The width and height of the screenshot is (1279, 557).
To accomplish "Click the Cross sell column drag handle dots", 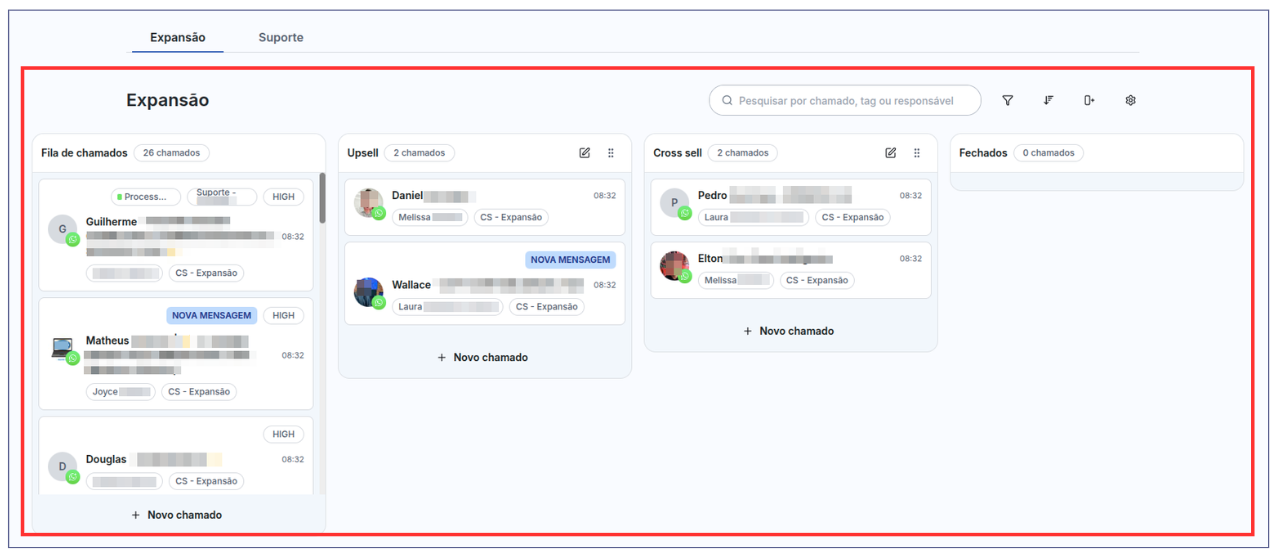I will [x=917, y=153].
